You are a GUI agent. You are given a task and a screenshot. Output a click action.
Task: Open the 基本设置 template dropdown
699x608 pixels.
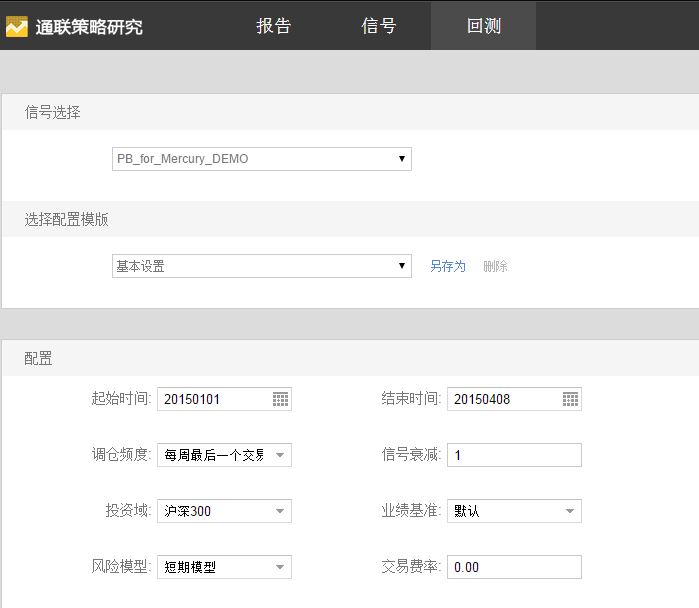click(261, 266)
